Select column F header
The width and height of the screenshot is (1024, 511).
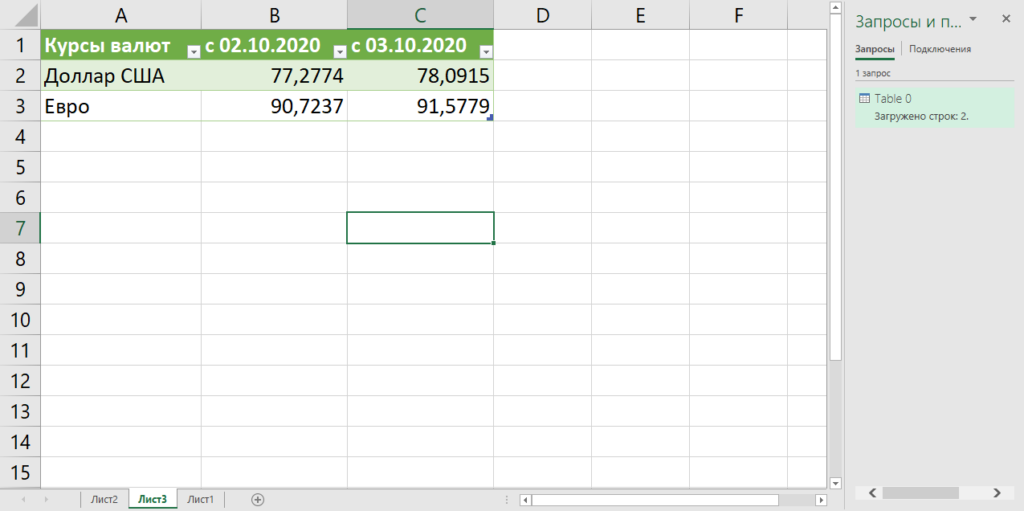739,15
